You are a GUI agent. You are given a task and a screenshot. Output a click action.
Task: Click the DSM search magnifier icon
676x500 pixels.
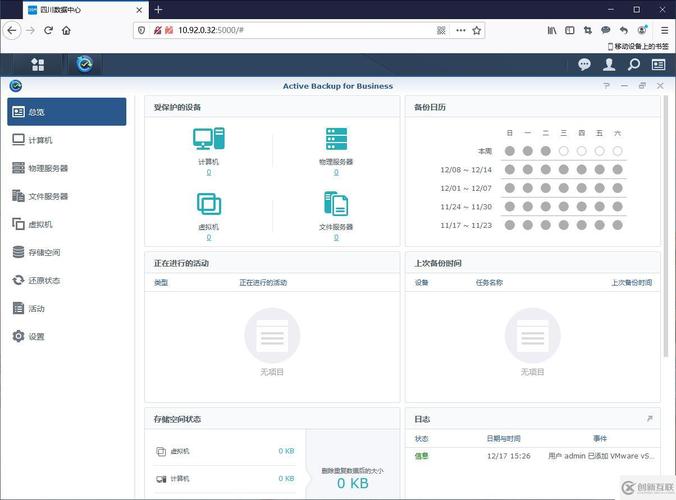tap(633, 64)
